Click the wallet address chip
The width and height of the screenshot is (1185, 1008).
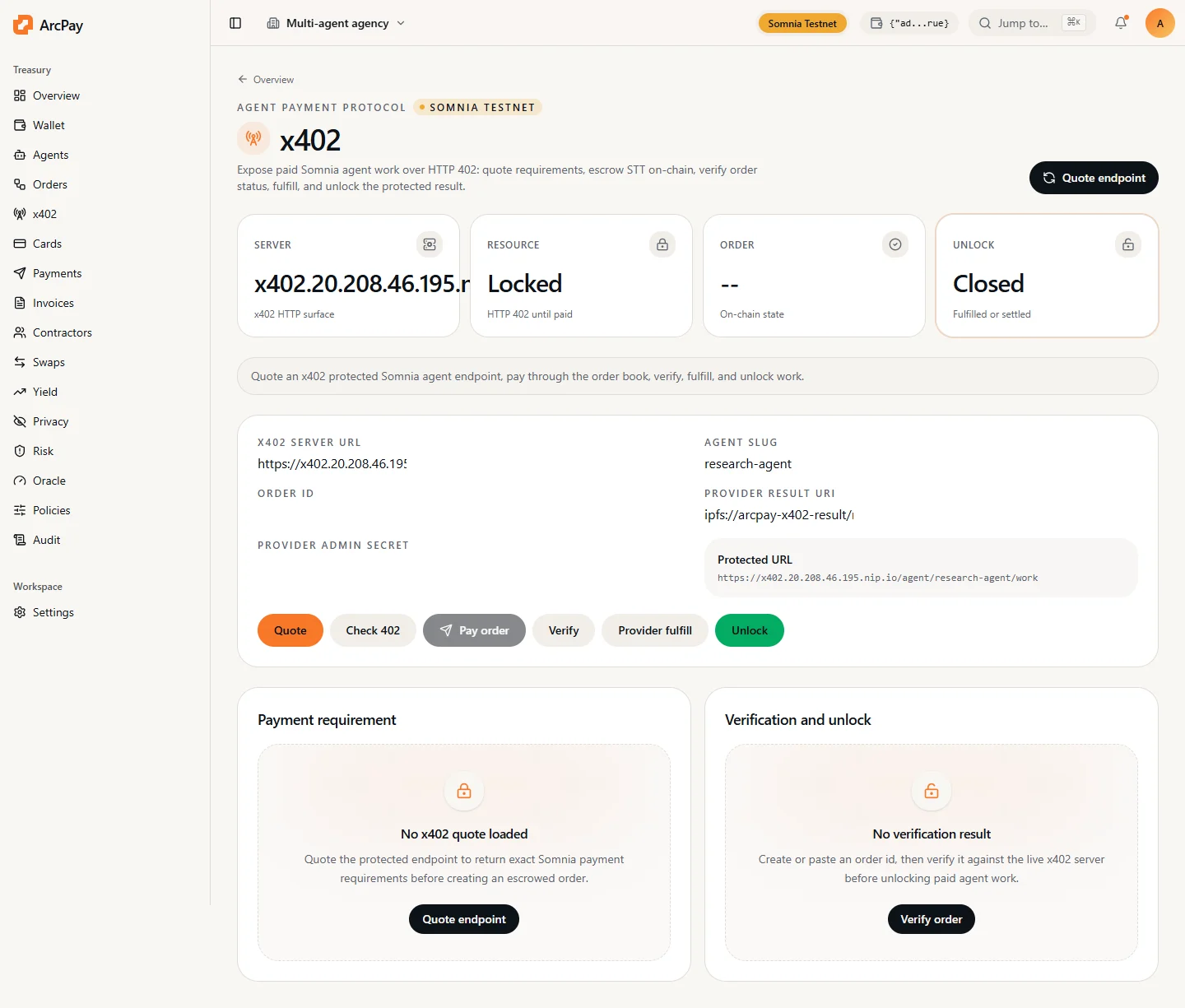pyautogui.click(x=909, y=23)
